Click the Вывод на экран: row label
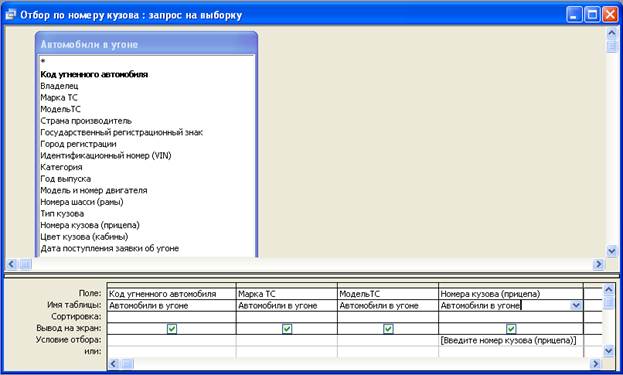Image resolution: width=623 pixels, height=375 pixels. click(69, 328)
